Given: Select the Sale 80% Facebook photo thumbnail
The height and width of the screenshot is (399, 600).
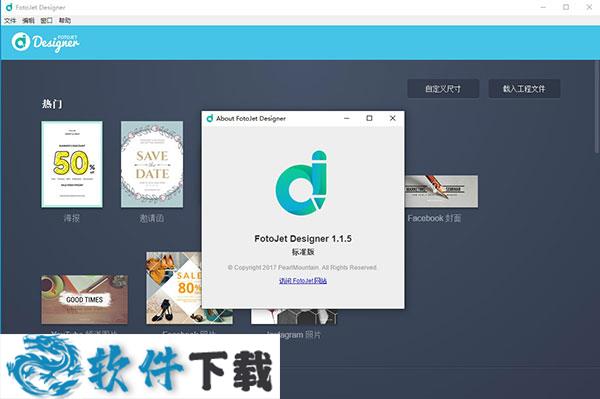Looking at the screenshot, I should (174, 288).
